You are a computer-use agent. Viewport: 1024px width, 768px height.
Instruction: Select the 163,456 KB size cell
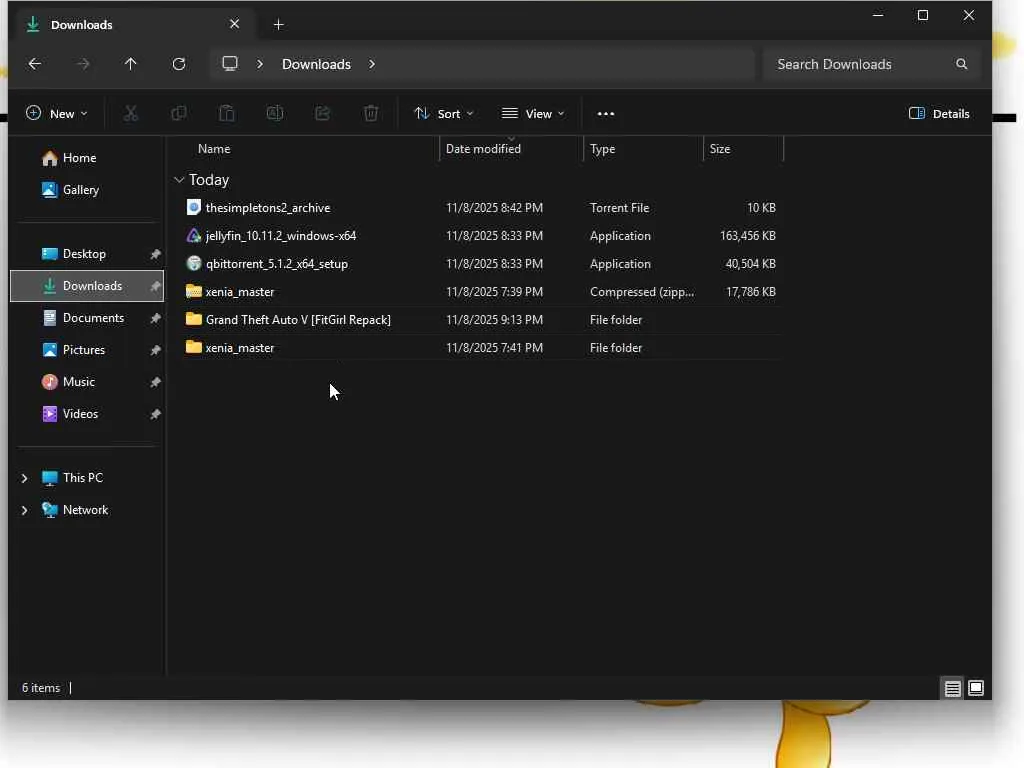[748, 236]
